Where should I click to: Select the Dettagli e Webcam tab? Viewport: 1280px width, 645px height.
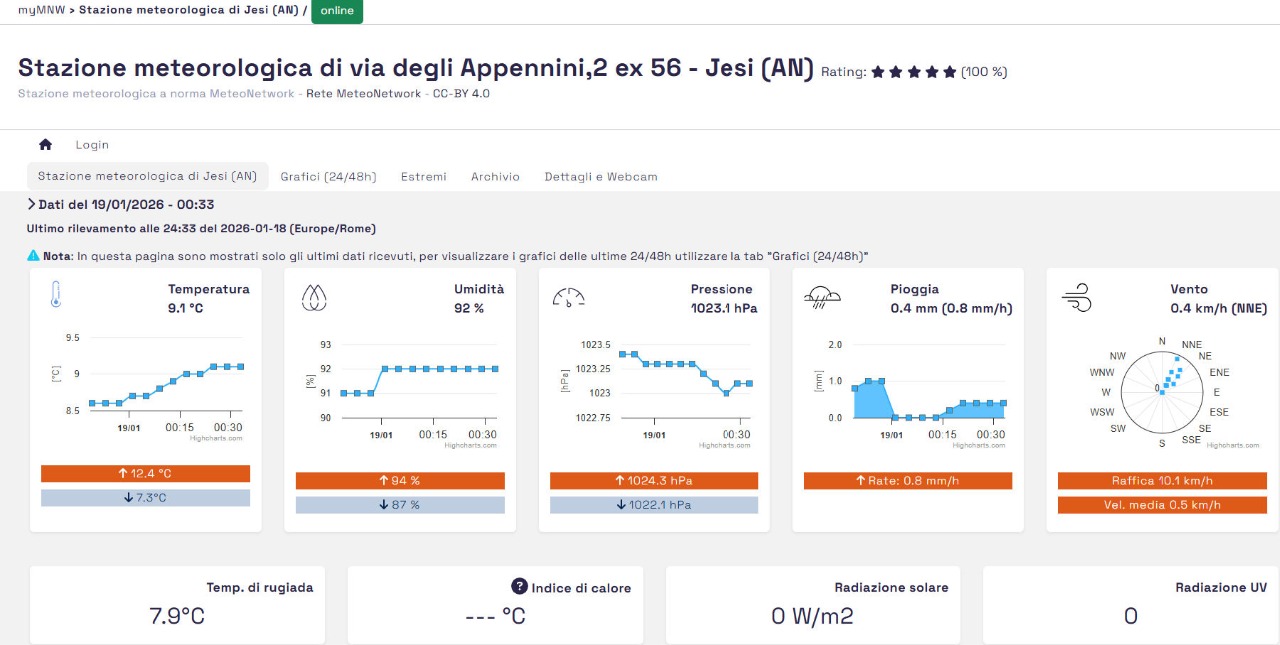600,177
